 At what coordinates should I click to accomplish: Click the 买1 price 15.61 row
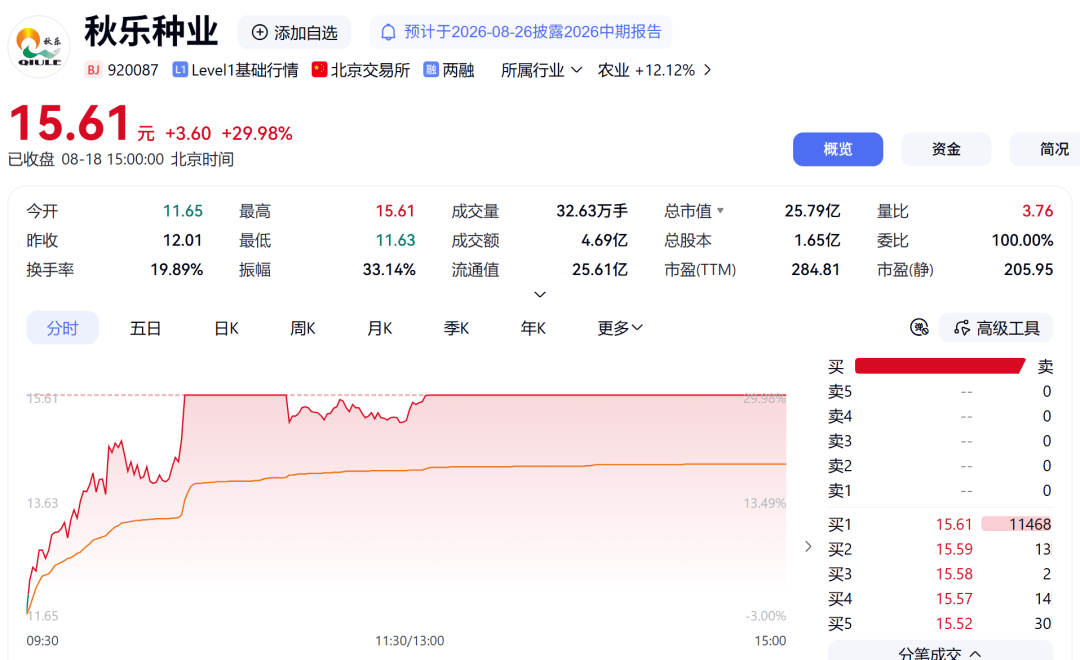940,524
